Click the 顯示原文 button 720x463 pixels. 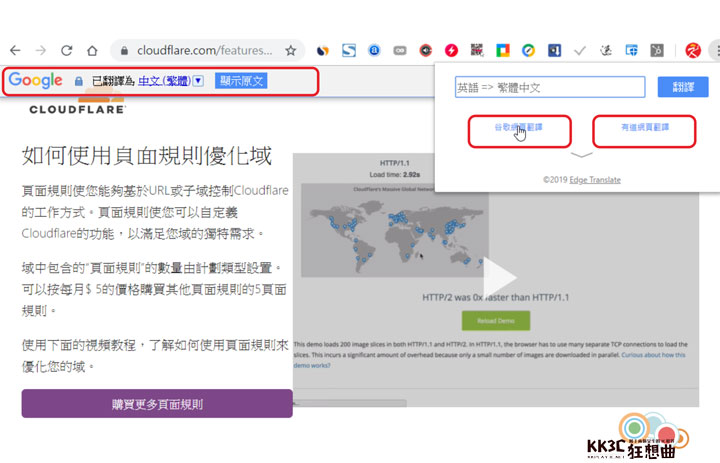pyautogui.click(x=241, y=81)
